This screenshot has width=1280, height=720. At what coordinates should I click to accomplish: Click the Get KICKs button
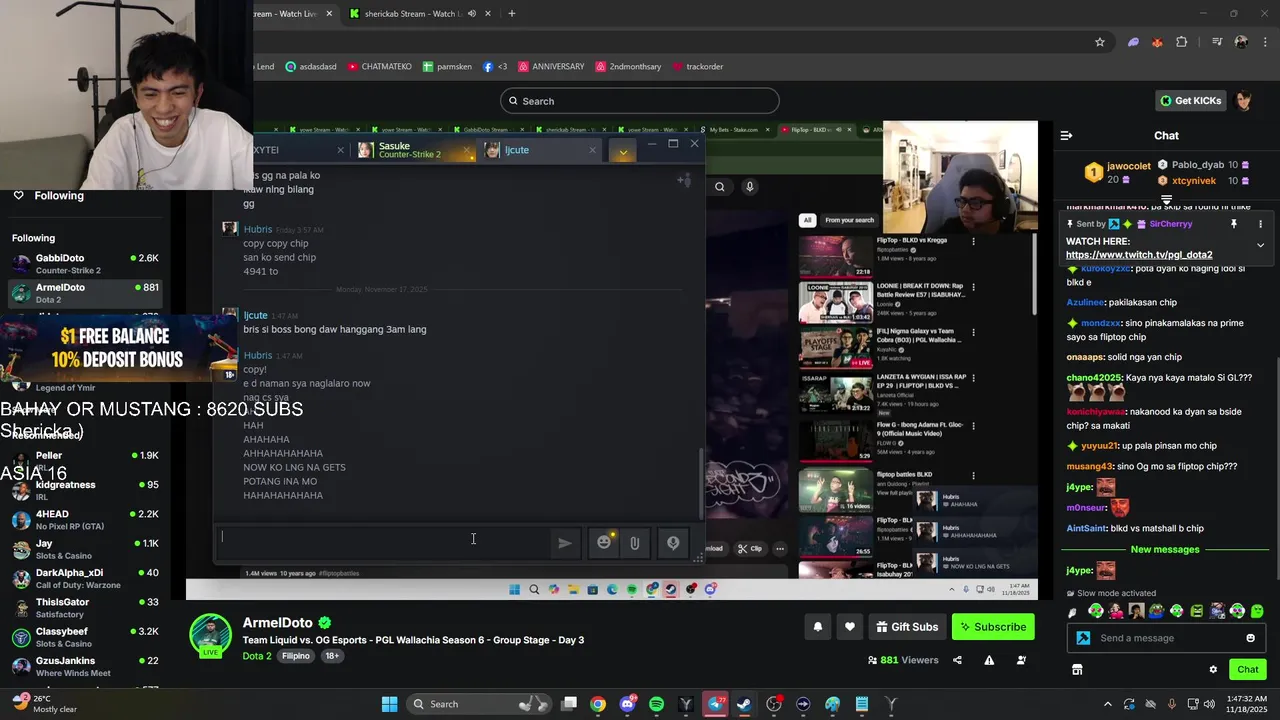pos(1191,100)
